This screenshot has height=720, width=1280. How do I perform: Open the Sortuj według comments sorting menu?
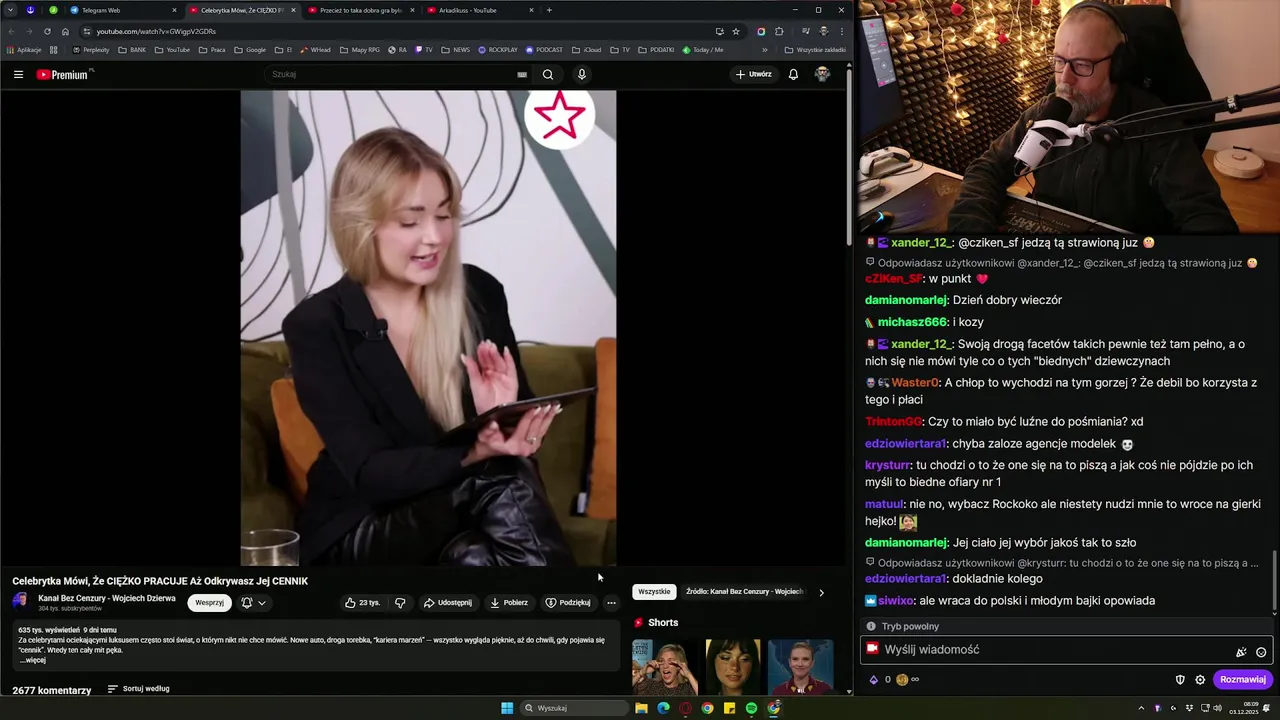138,689
